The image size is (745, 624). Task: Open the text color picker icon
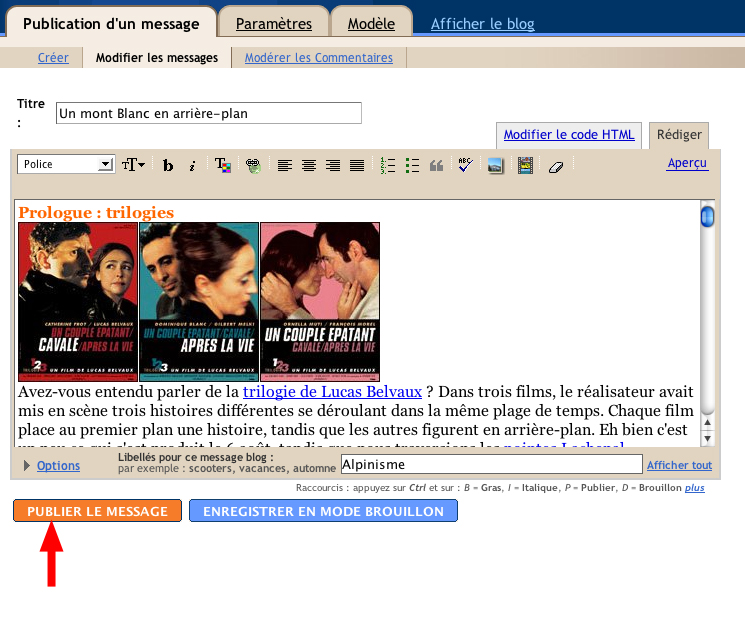click(x=223, y=165)
